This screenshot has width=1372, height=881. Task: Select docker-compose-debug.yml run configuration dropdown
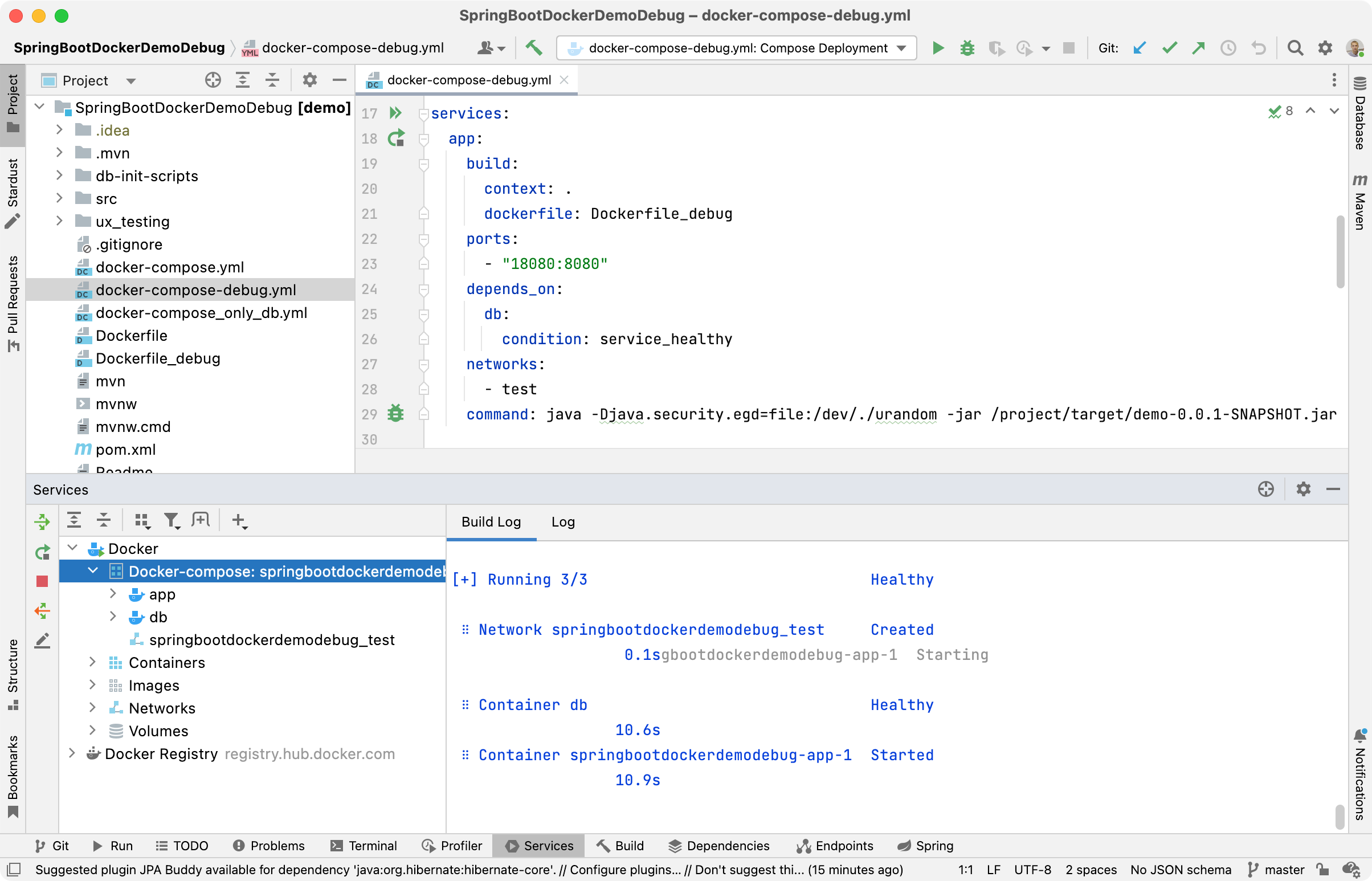(736, 47)
